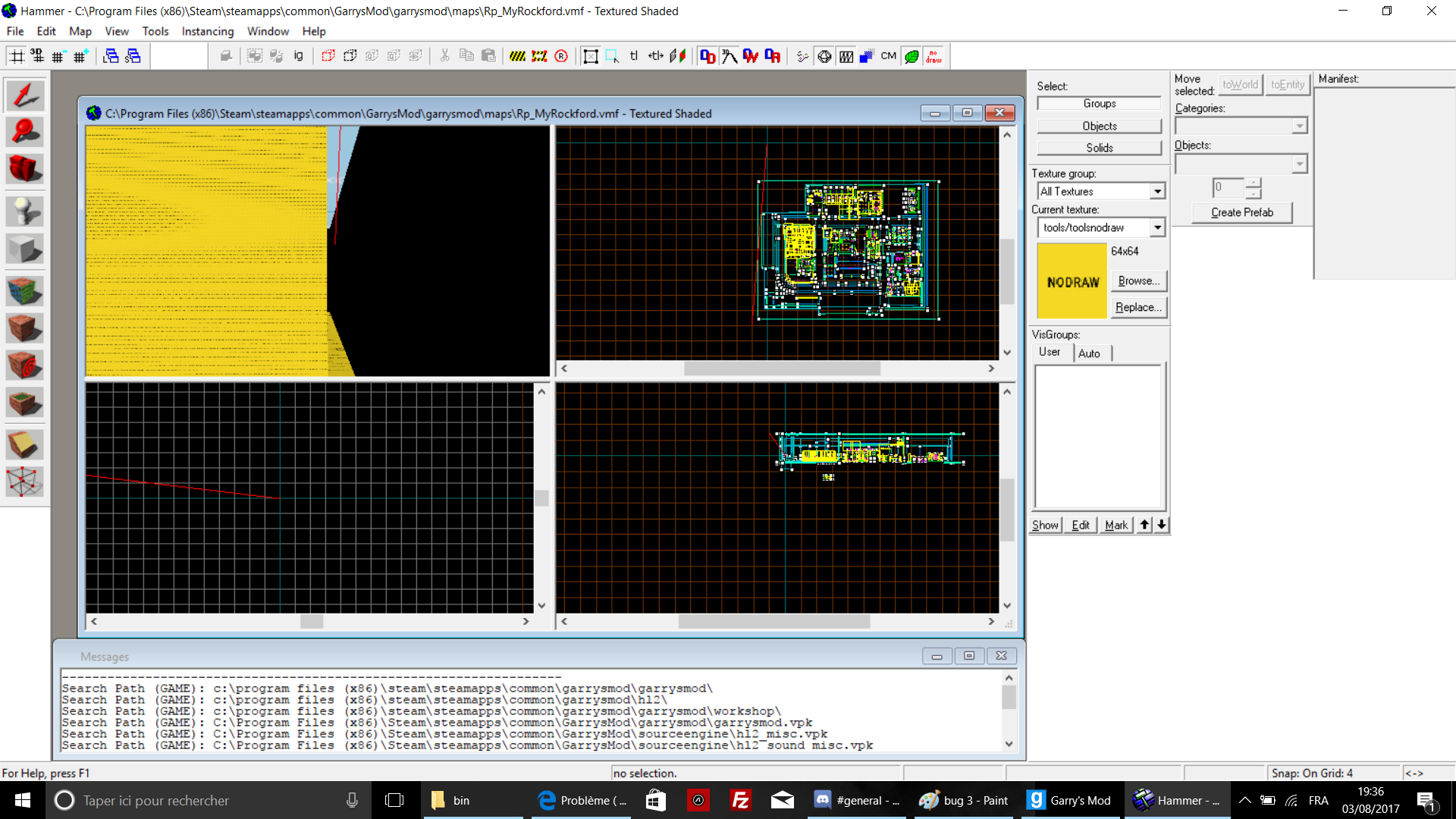The width and height of the screenshot is (1456, 819).
Task: Click the Browse... texture button
Action: (1139, 281)
